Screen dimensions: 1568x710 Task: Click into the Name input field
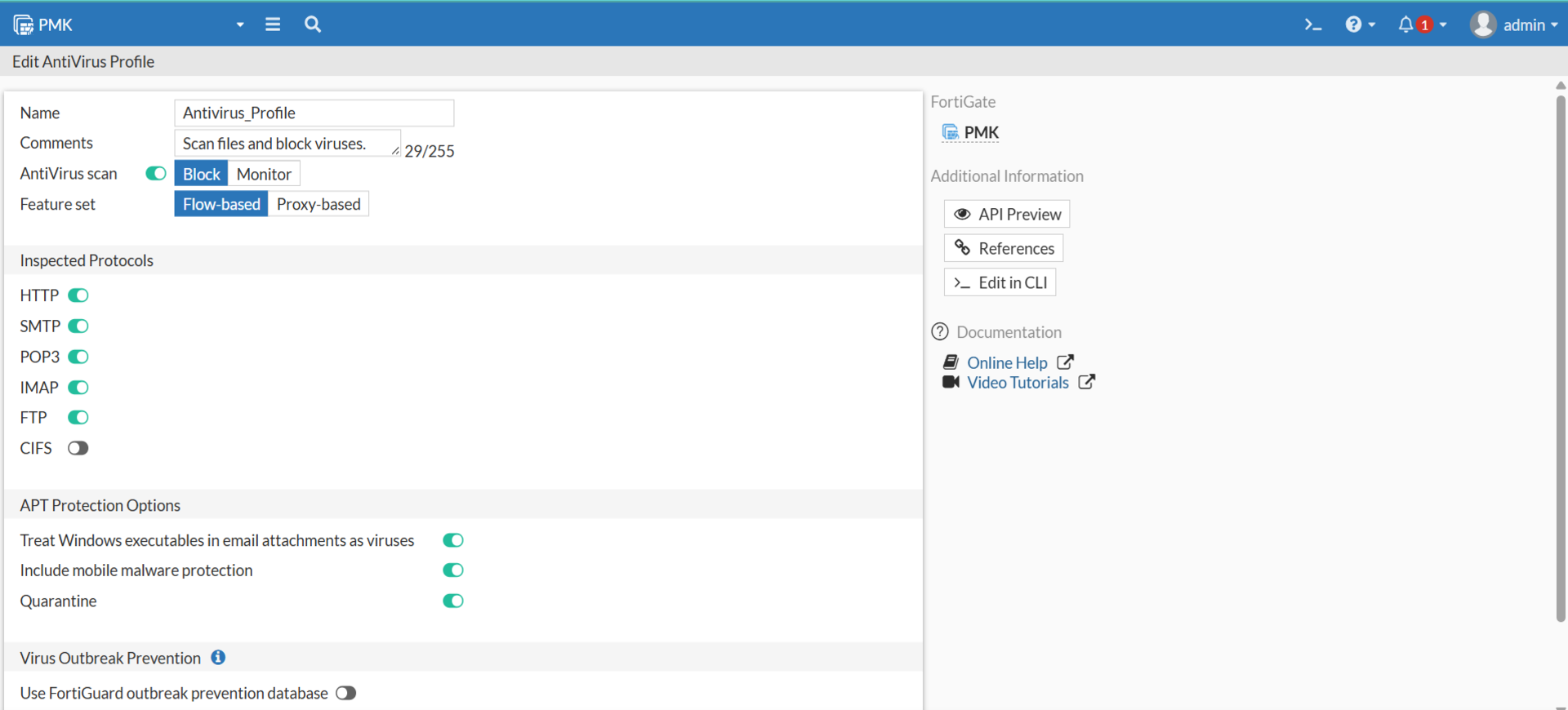pyautogui.click(x=314, y=113)
